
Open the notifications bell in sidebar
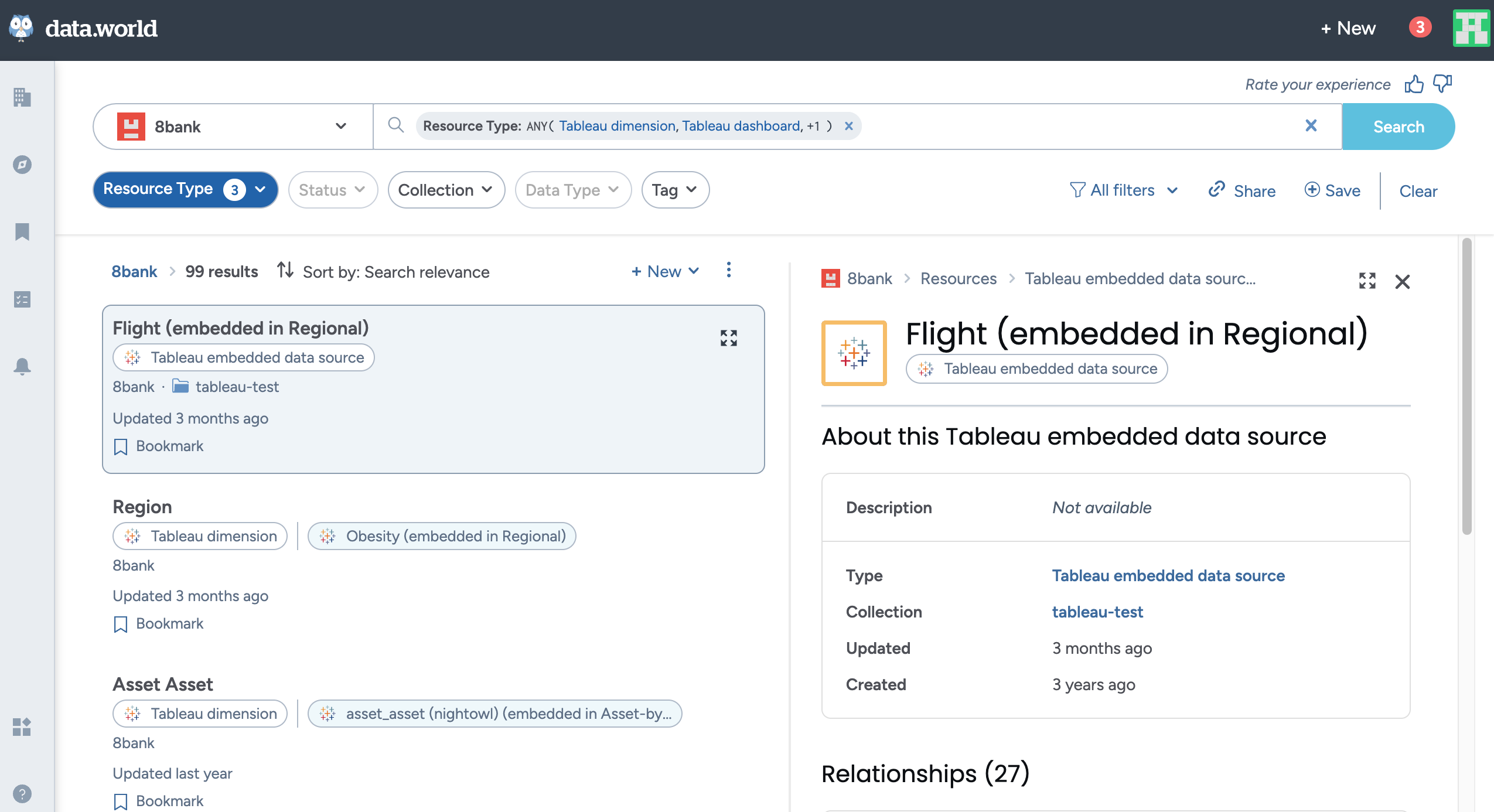point(22,367)
